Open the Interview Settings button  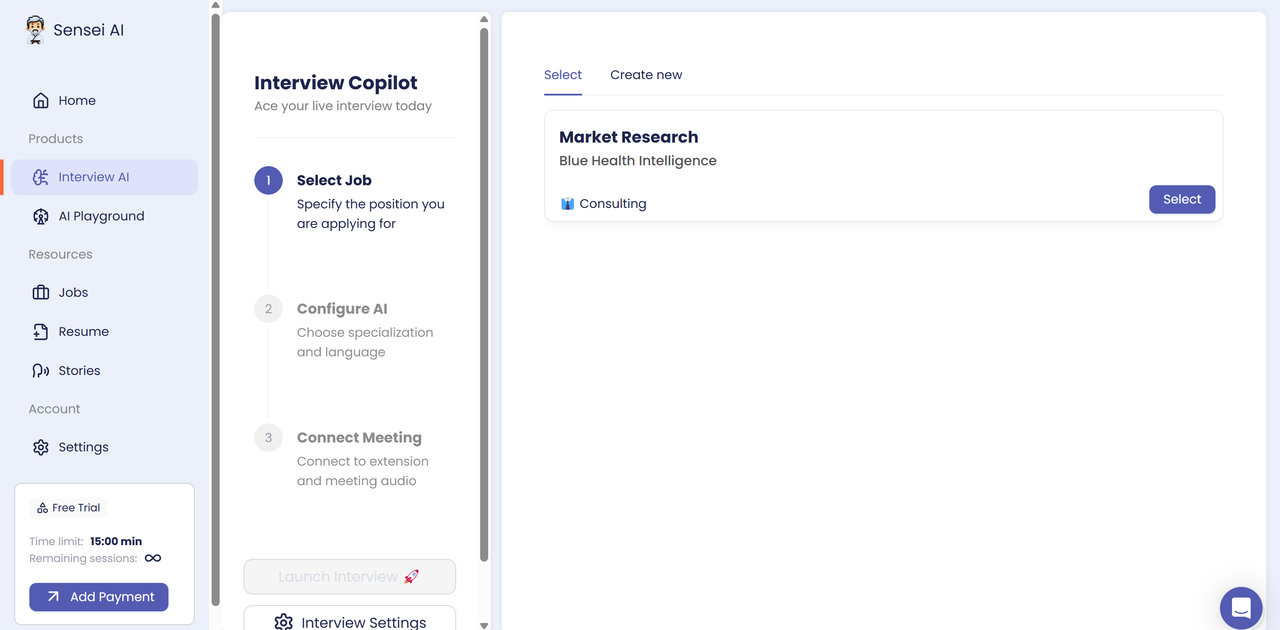coord(350,621)
